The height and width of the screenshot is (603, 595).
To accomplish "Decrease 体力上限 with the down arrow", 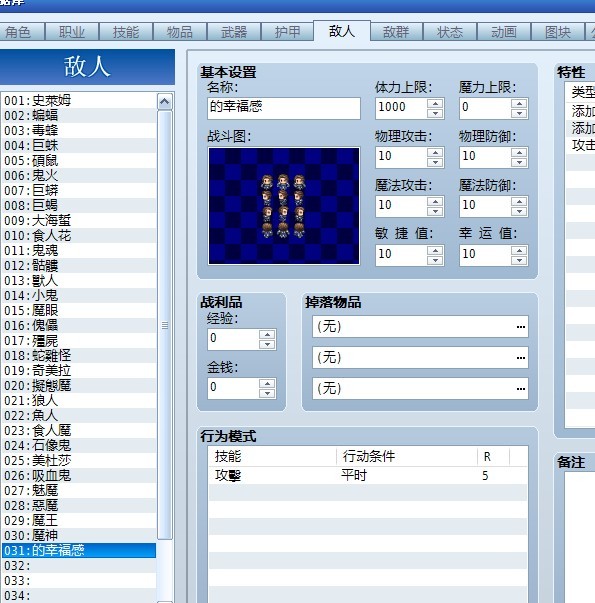I will click(x=435, y=113).
